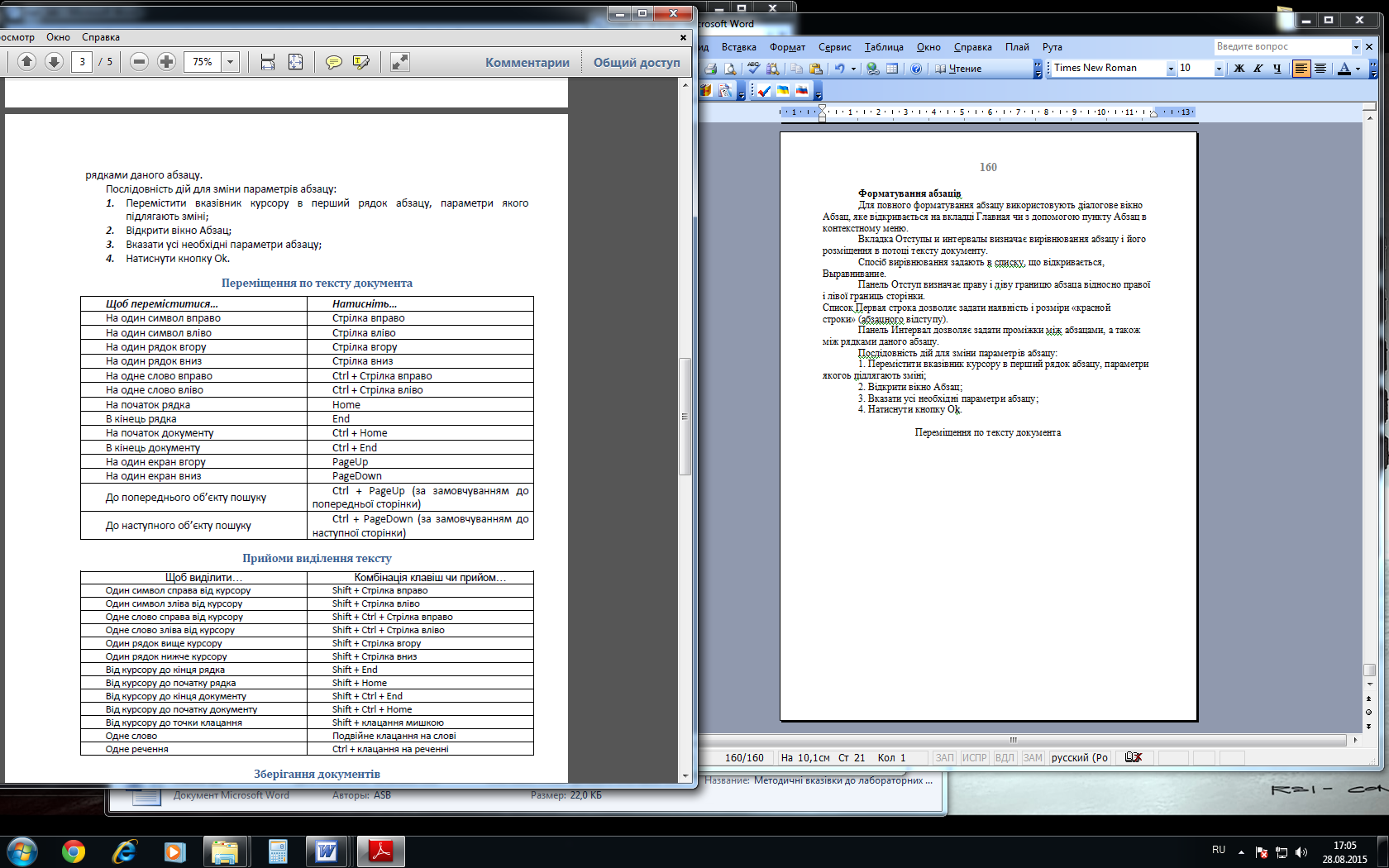1389x868 pixels.
Task: Open Times New Roman font name dropdown
Action: point(1171,69)
